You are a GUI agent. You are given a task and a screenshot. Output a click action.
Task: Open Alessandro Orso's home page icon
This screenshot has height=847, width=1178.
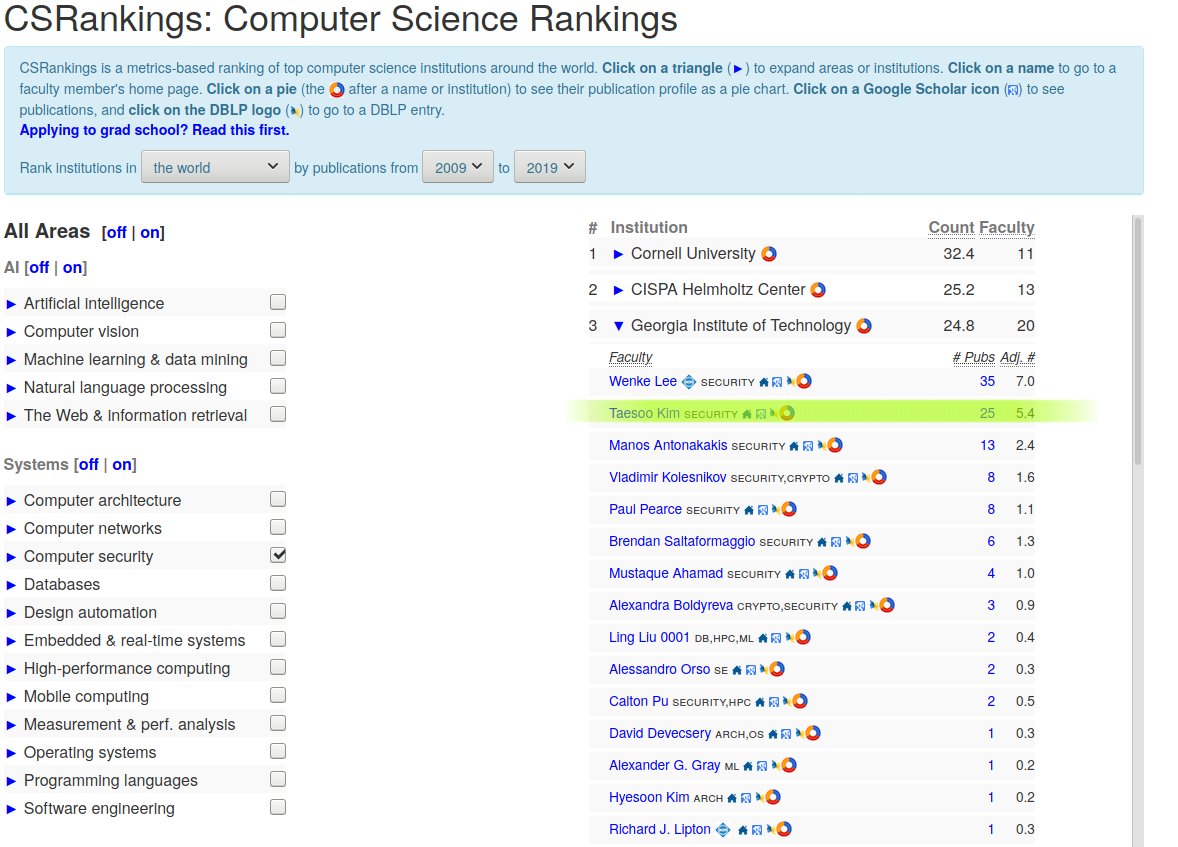pyautogui.click(x=737, y=670)
